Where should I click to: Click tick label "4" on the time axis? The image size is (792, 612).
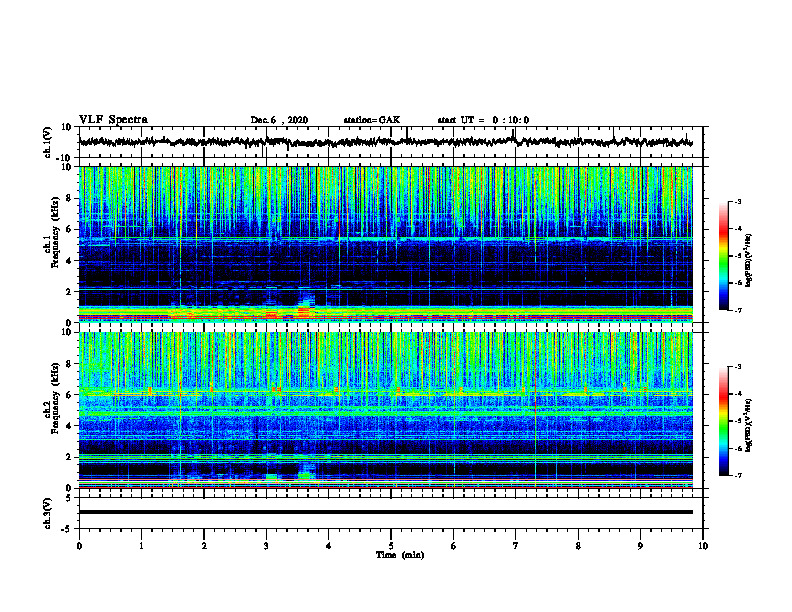(x=328, y=546)
